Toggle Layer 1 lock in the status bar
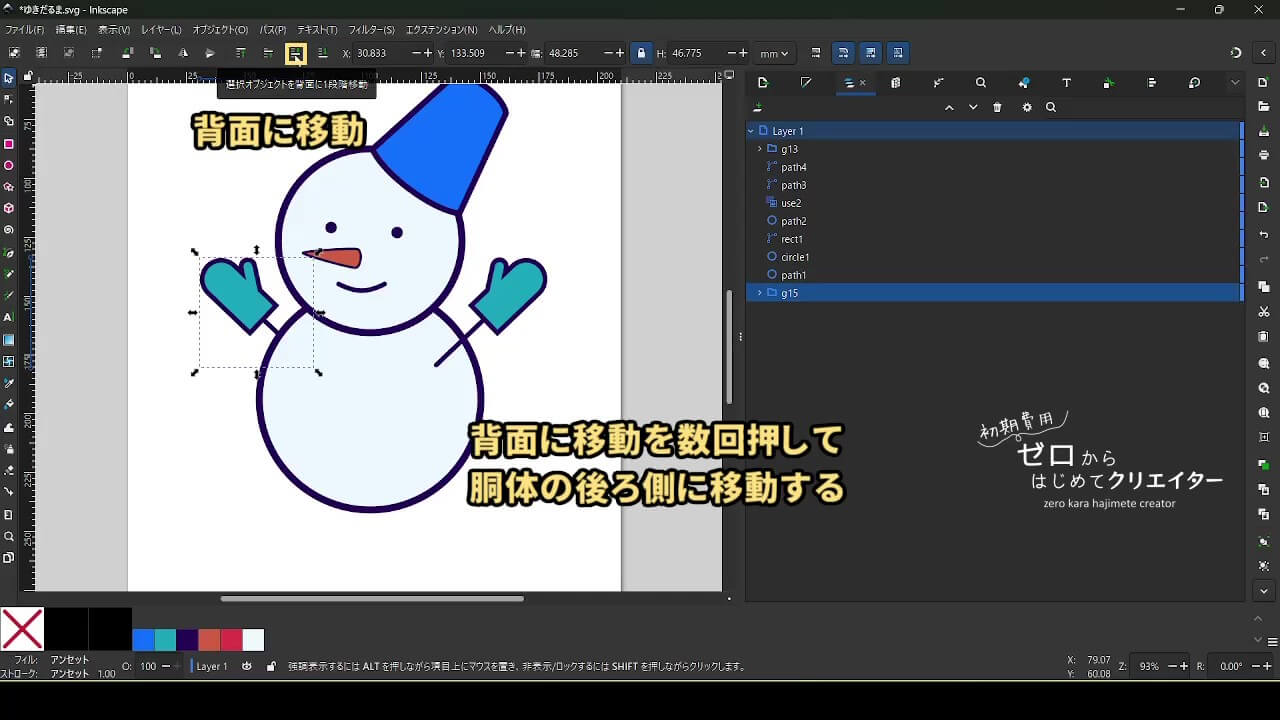 (271, 666)
